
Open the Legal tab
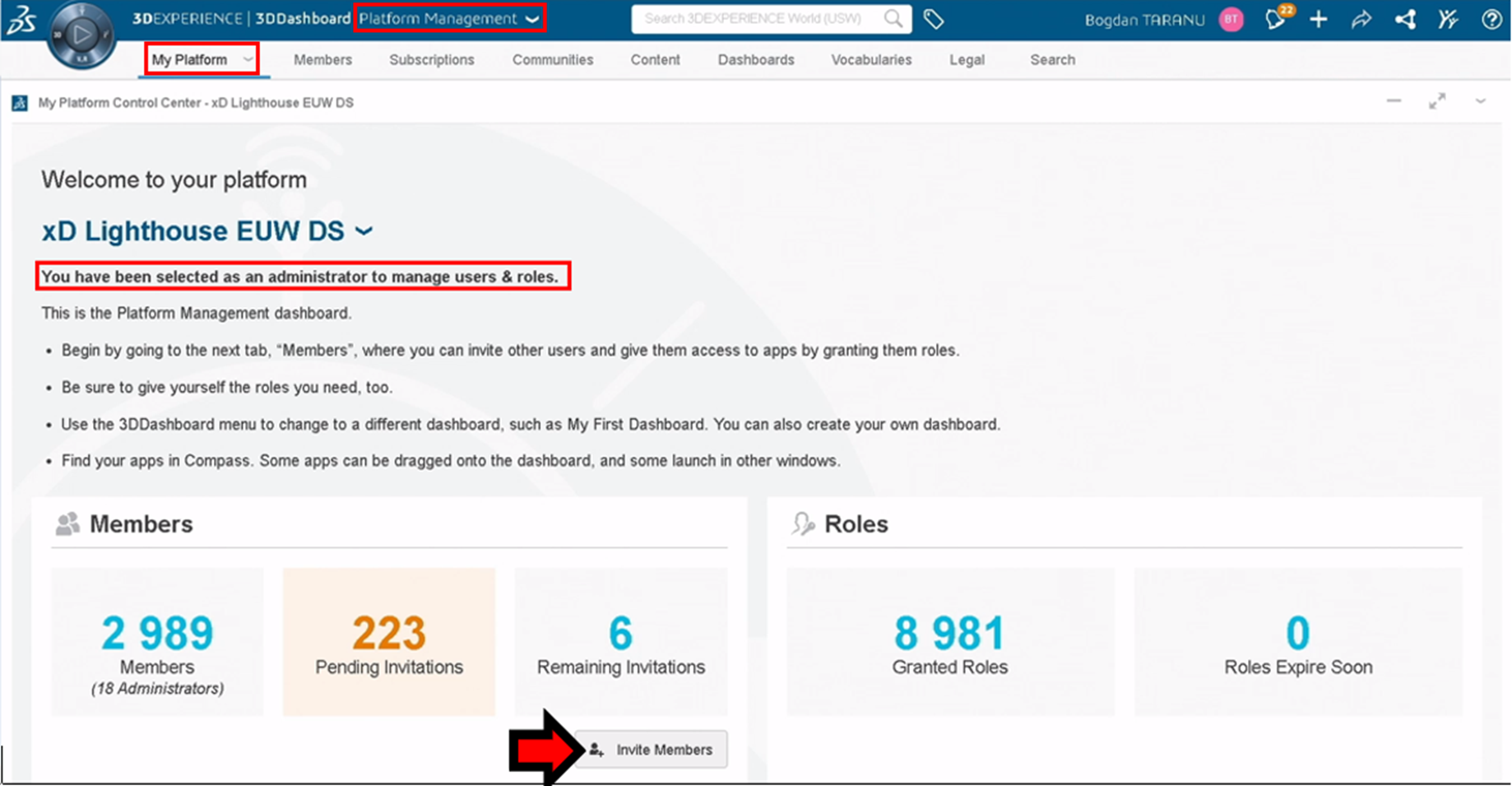[x=967, y=59]
